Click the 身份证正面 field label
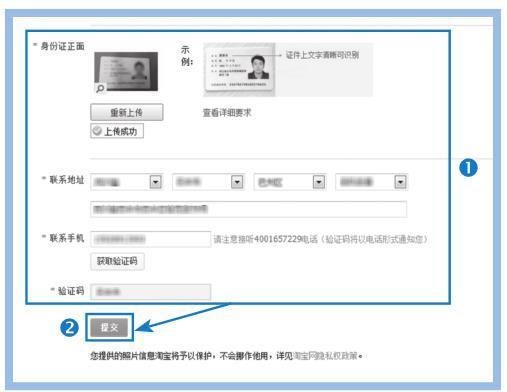 [62, 46]
